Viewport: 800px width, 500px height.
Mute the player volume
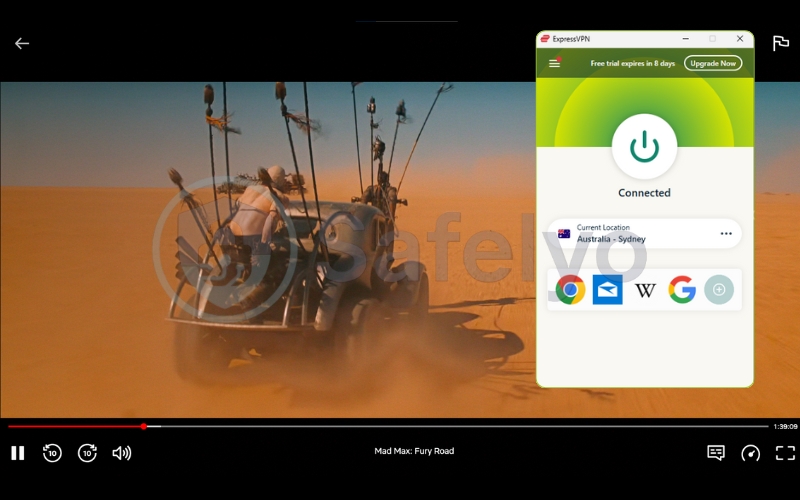[x=122, y=453]
